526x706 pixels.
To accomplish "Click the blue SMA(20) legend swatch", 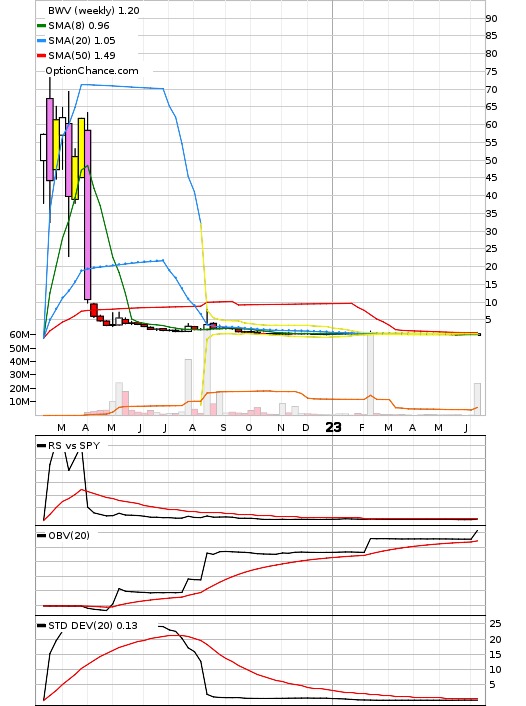I will click(41, 41).
